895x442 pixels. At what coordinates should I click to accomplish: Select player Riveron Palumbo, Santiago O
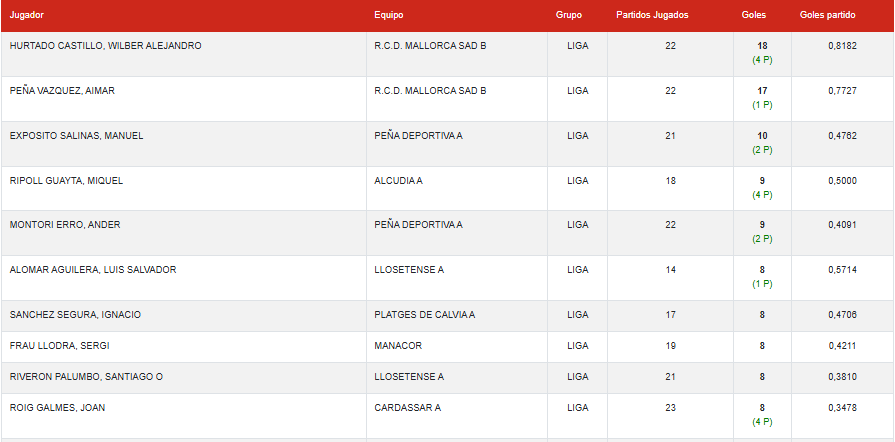tap(86, 377)
